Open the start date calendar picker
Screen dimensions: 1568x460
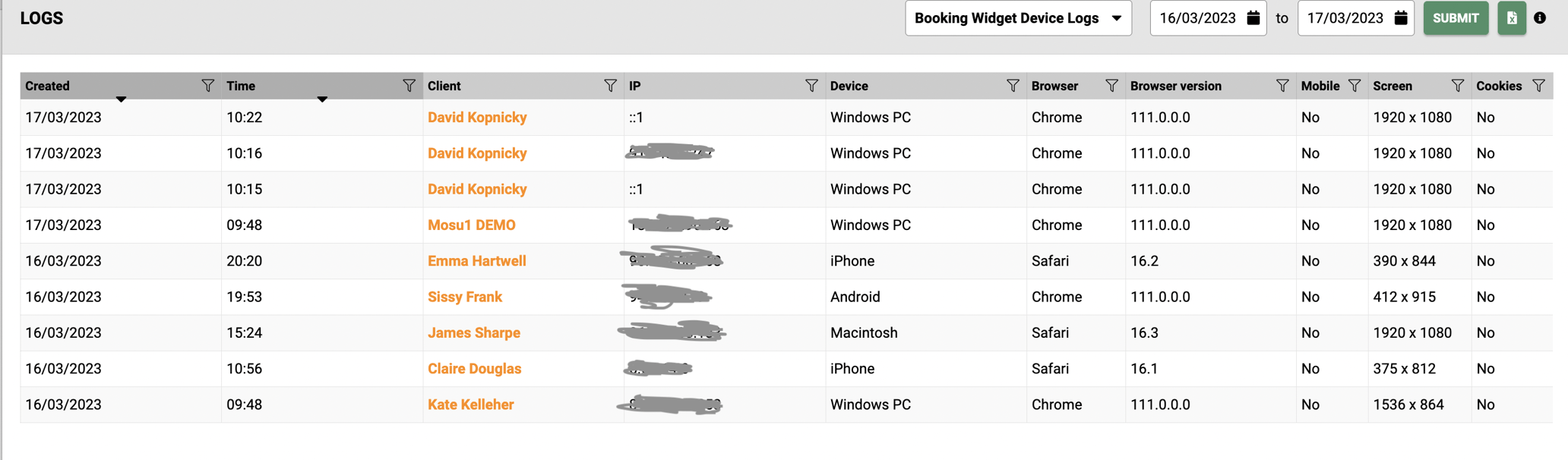point(1253,18)
